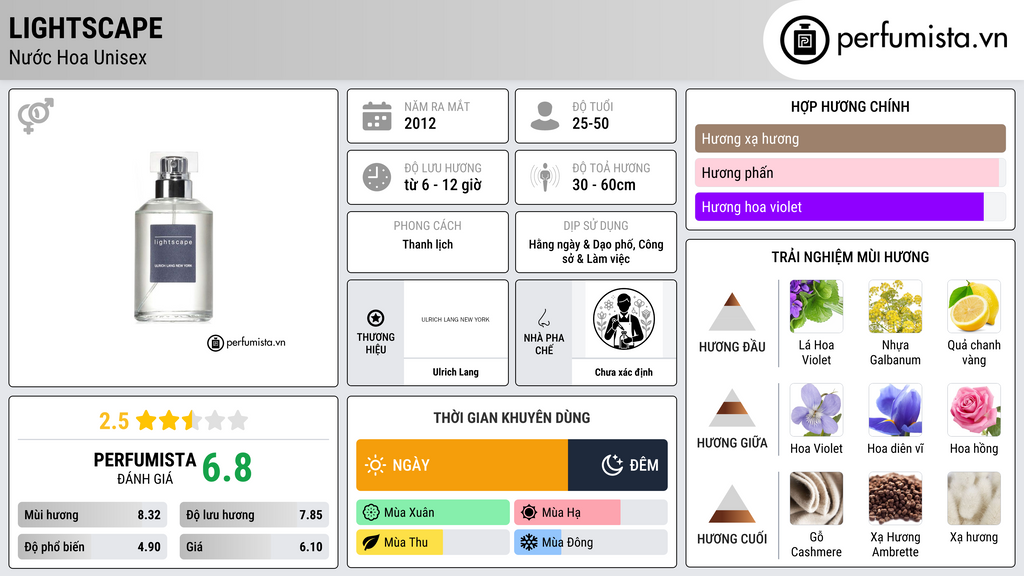This screenshot has height=576, width=1024.
Task: Click the Giá 6.10 score bar
Action: (x=254, y=547)
